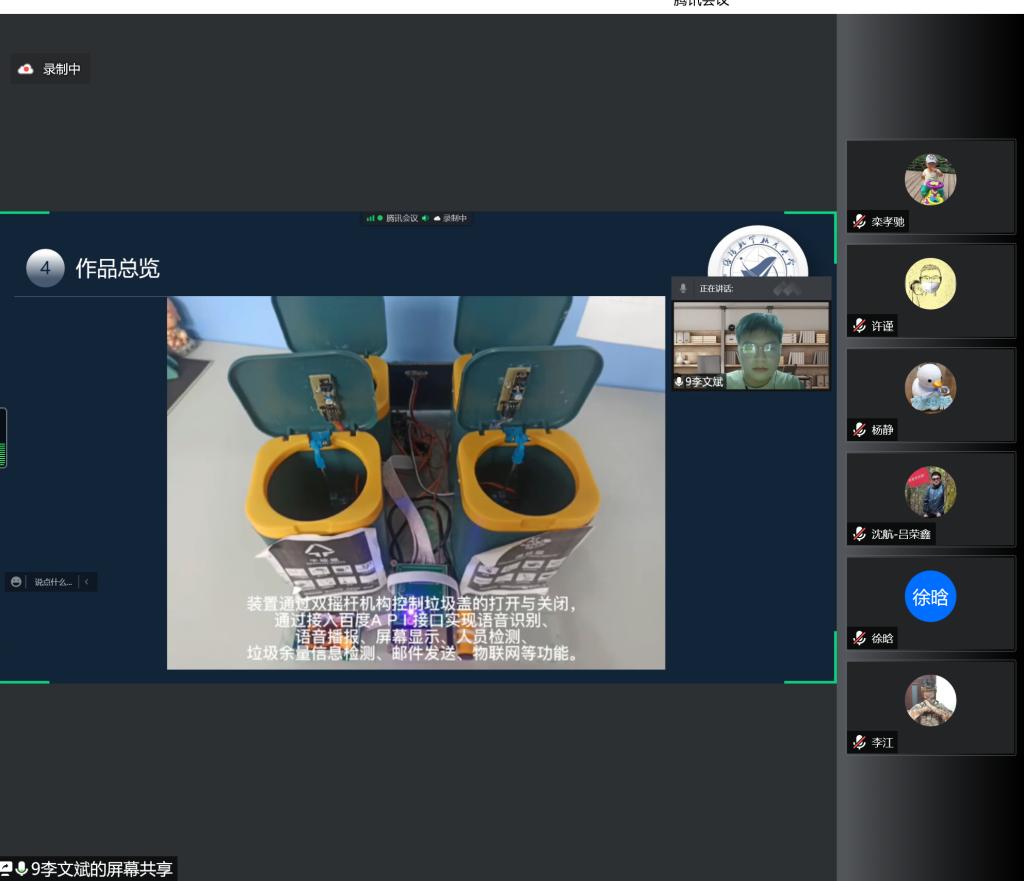
Task: Click the university logo on the slide
Action: 758,253
